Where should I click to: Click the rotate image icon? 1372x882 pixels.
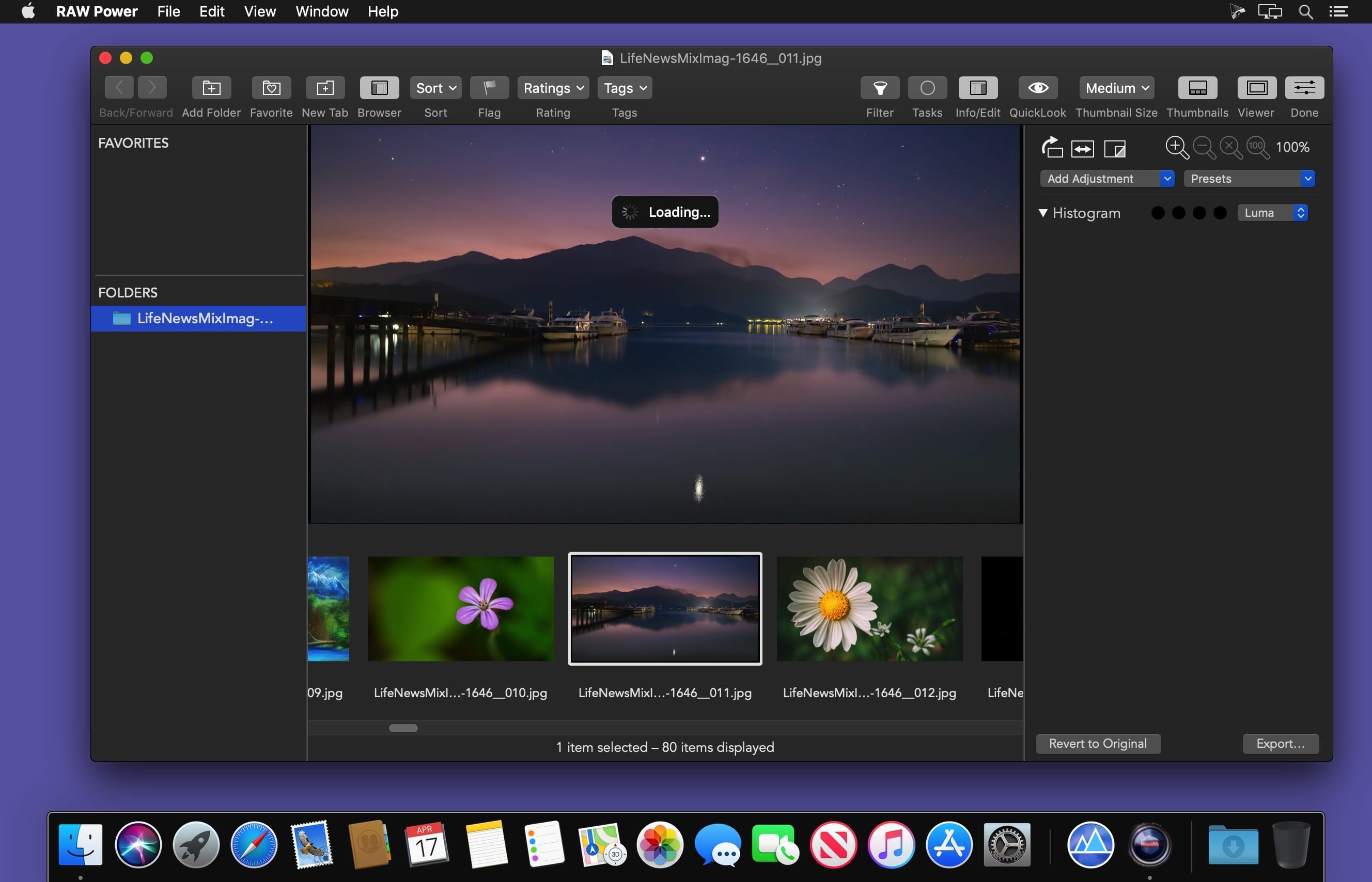point(1052,148)
